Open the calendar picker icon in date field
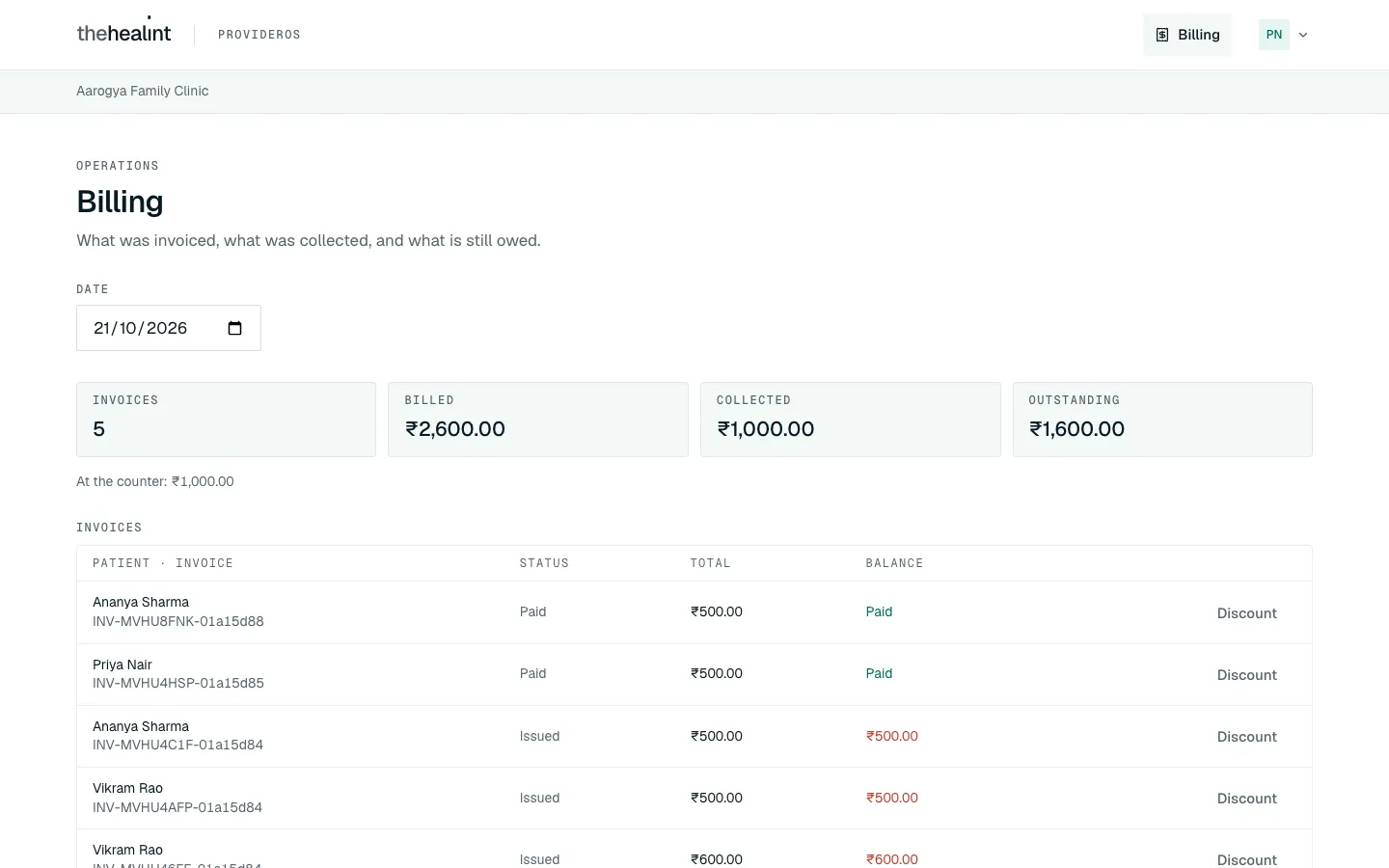 234,328
